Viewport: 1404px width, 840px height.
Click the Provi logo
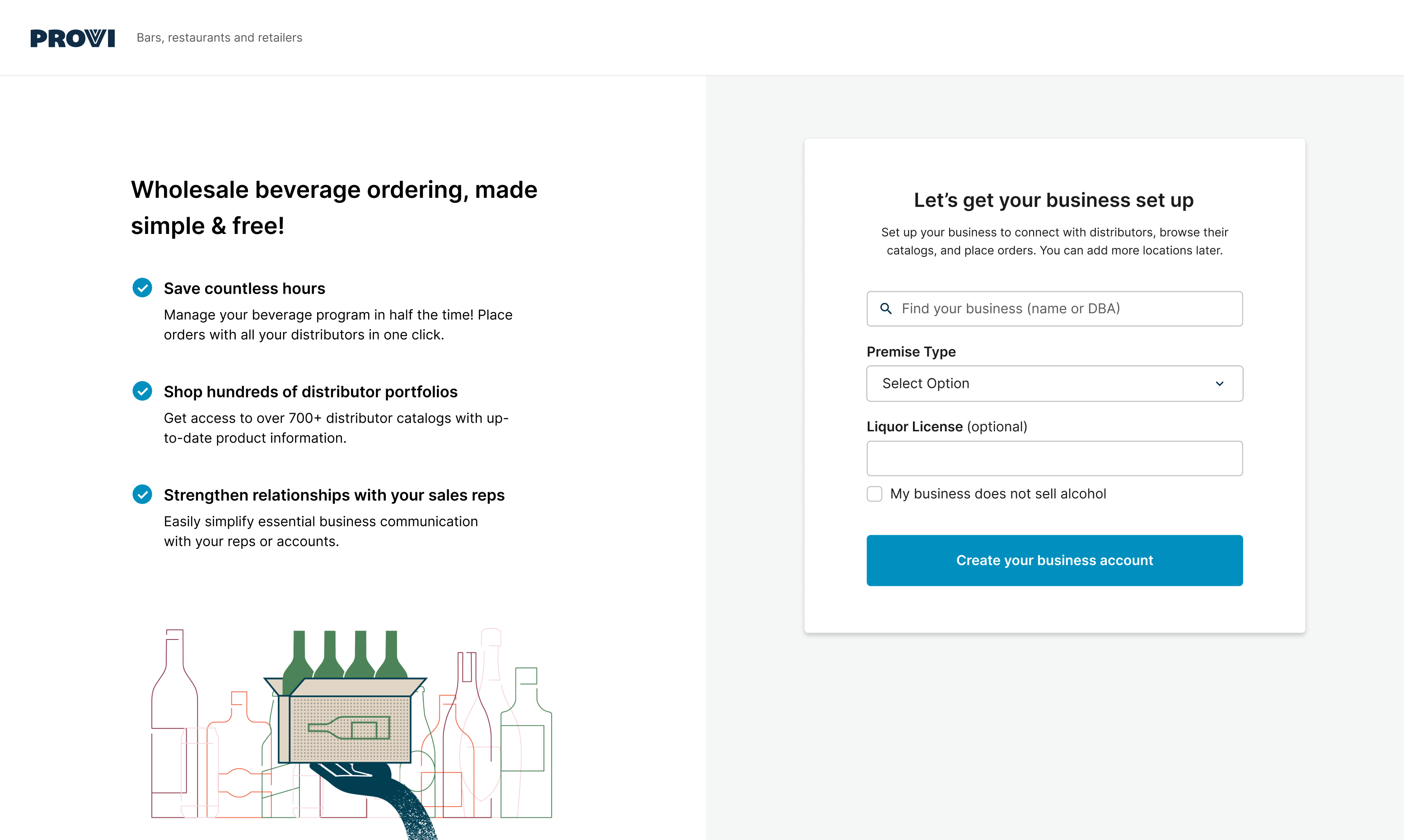72,38
